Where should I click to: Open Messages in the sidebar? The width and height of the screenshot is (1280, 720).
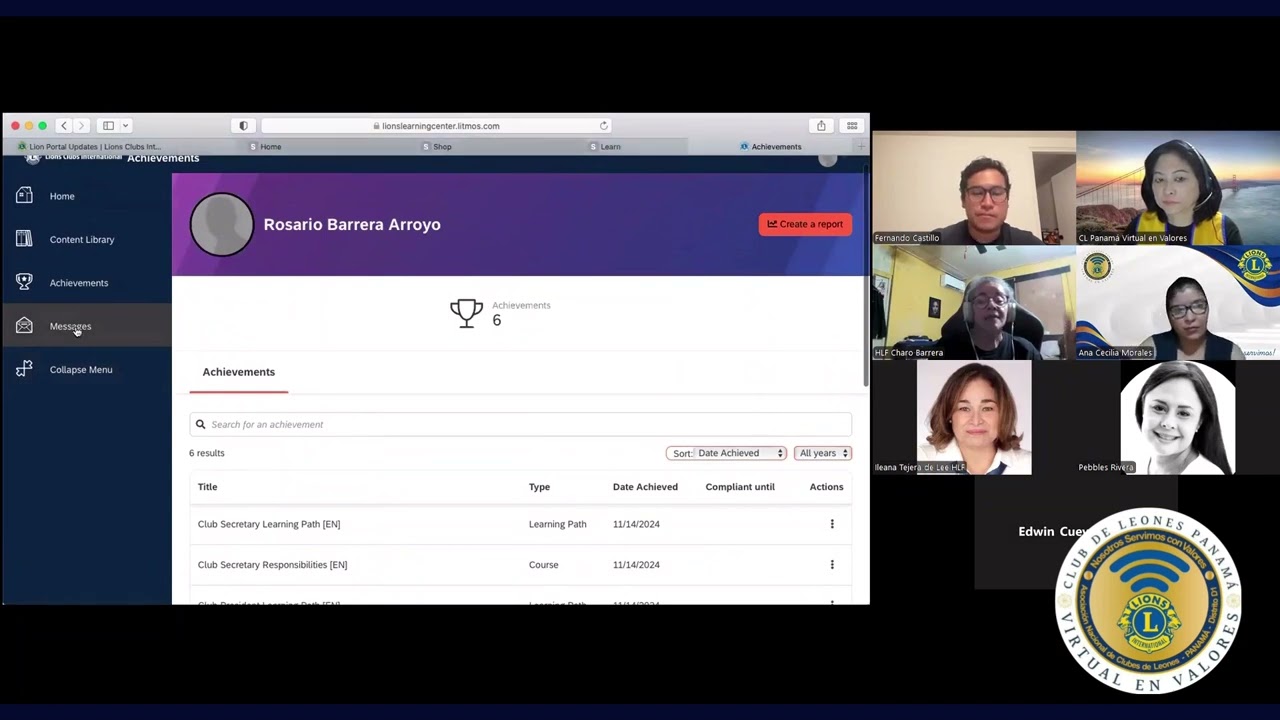click(70, 326)
